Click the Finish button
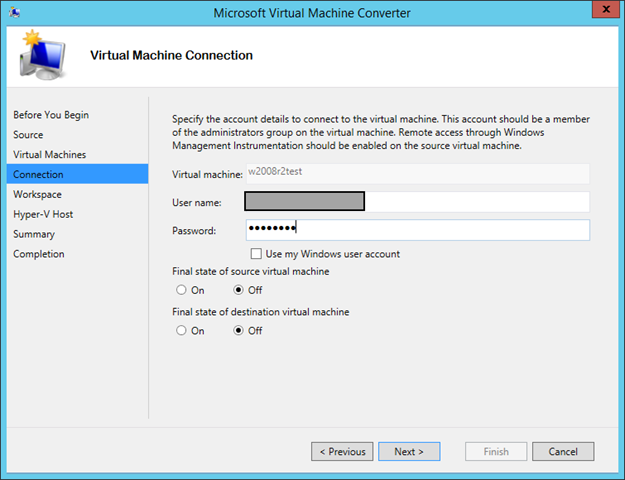This screenshot has height=480, width=625. pos(496,451)
